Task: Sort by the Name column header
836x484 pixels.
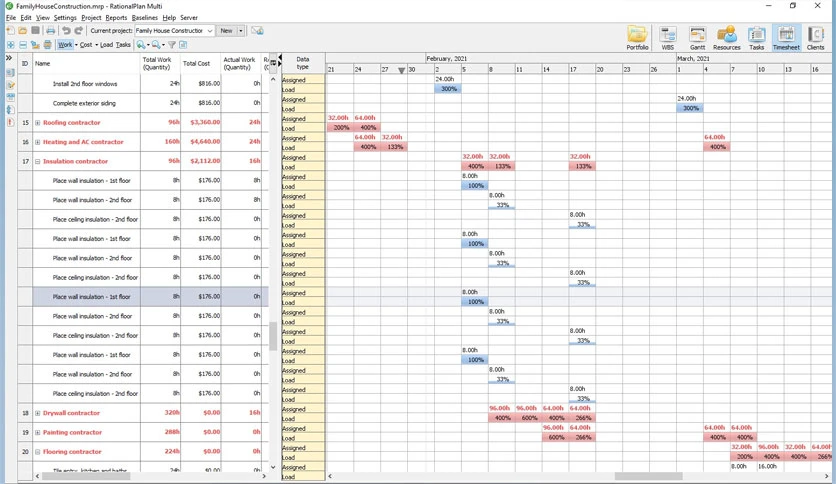Action: pos(86,63)
